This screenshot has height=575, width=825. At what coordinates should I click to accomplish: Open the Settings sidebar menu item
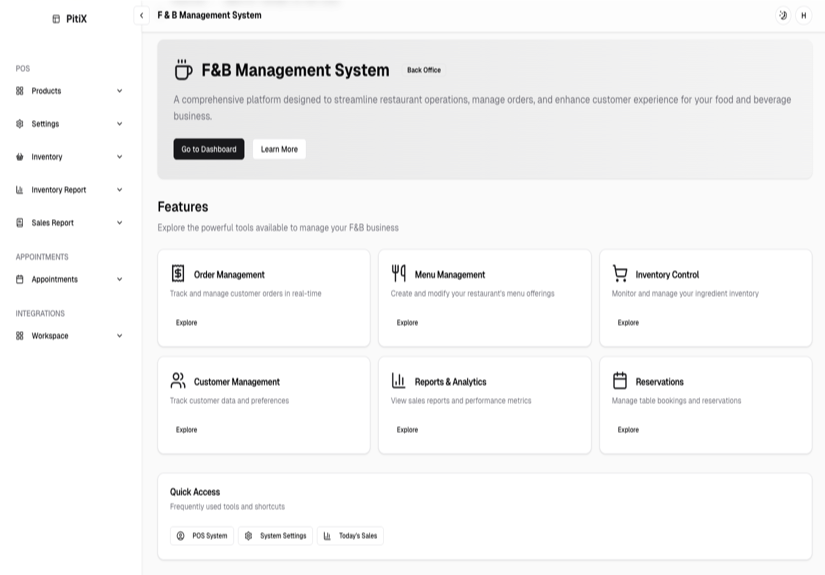[69, 124]
